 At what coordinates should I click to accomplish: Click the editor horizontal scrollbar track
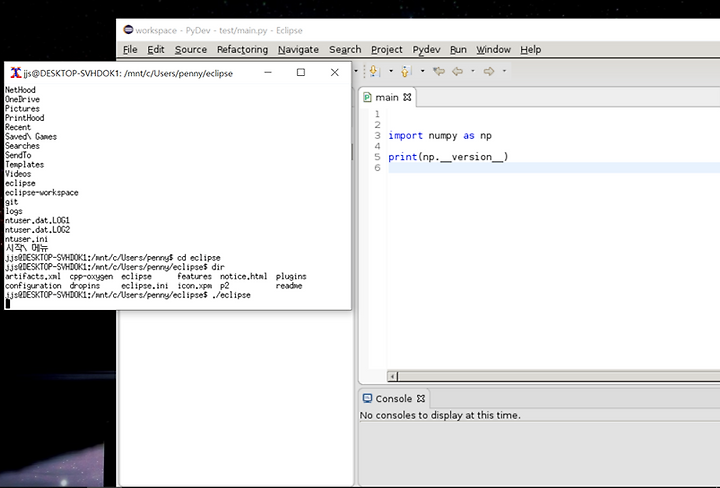558,376
